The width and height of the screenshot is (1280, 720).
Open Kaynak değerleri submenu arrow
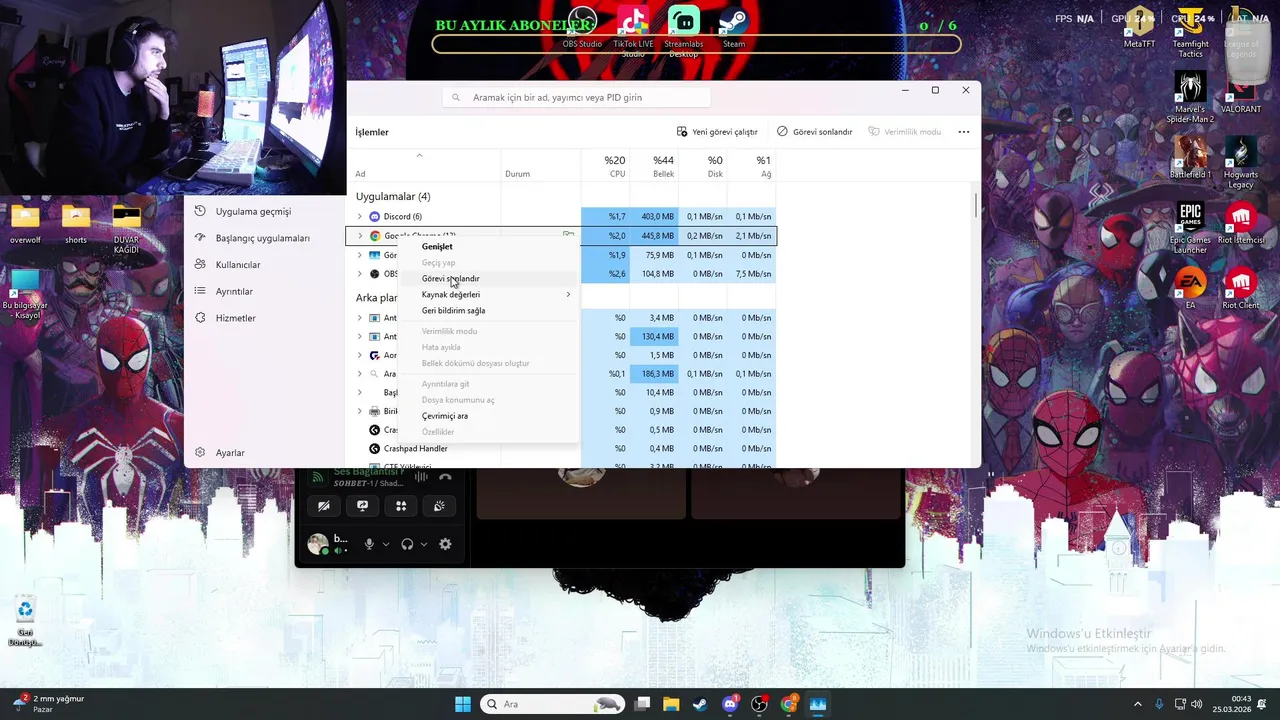coord(568,295)
